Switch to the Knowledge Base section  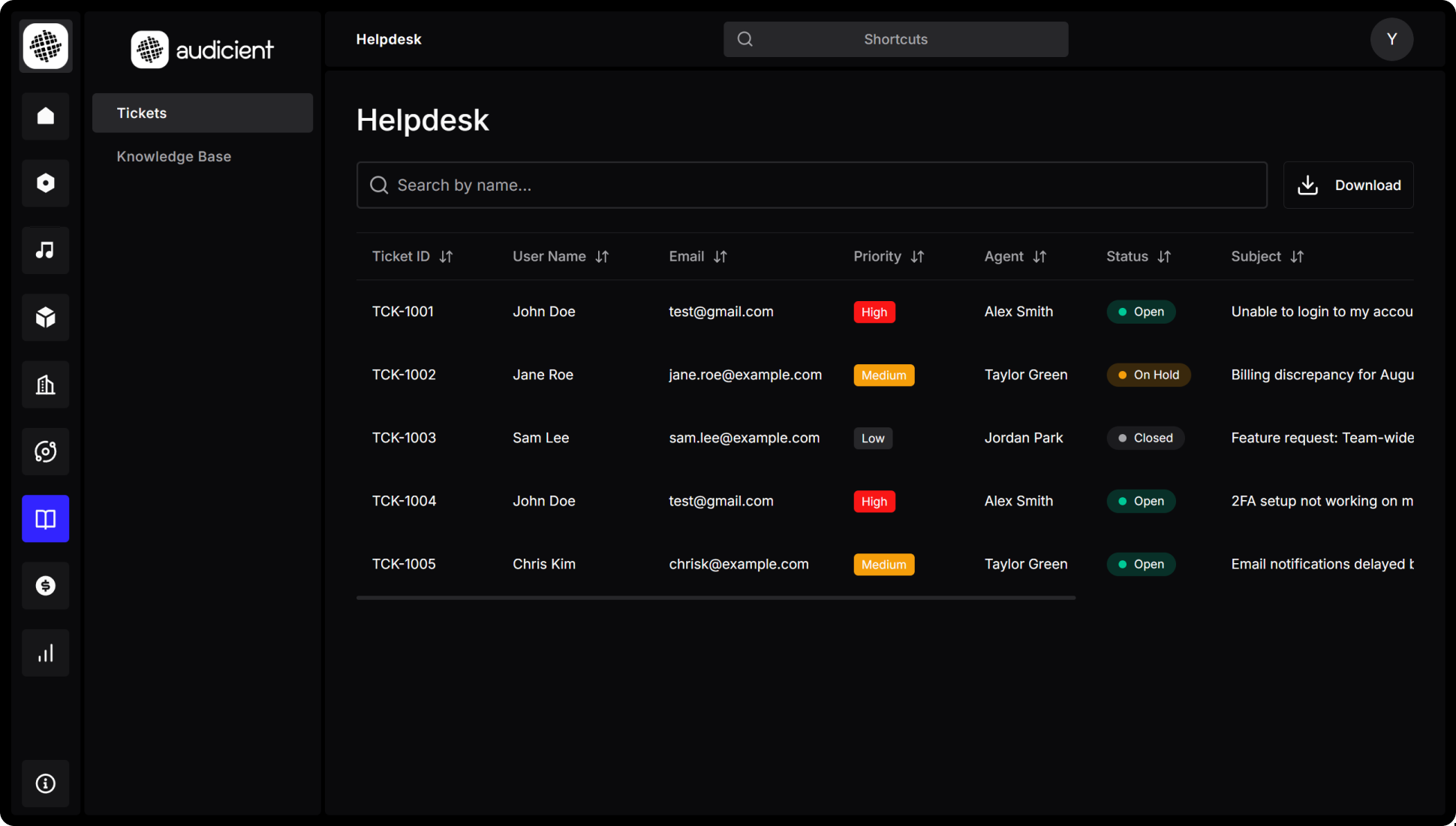click(x=173, y=156)
